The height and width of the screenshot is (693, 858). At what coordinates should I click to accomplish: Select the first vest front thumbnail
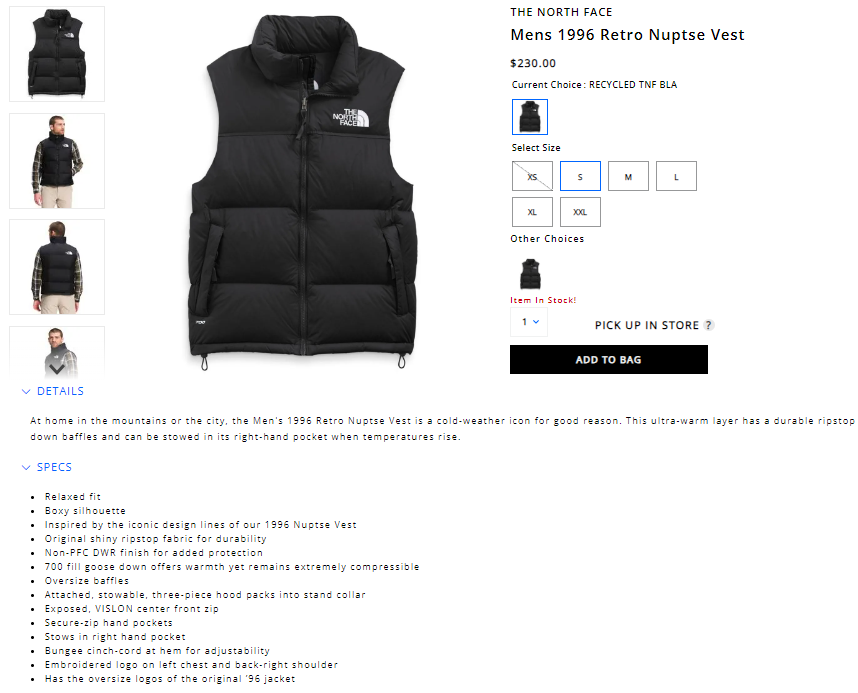[57, 54]
